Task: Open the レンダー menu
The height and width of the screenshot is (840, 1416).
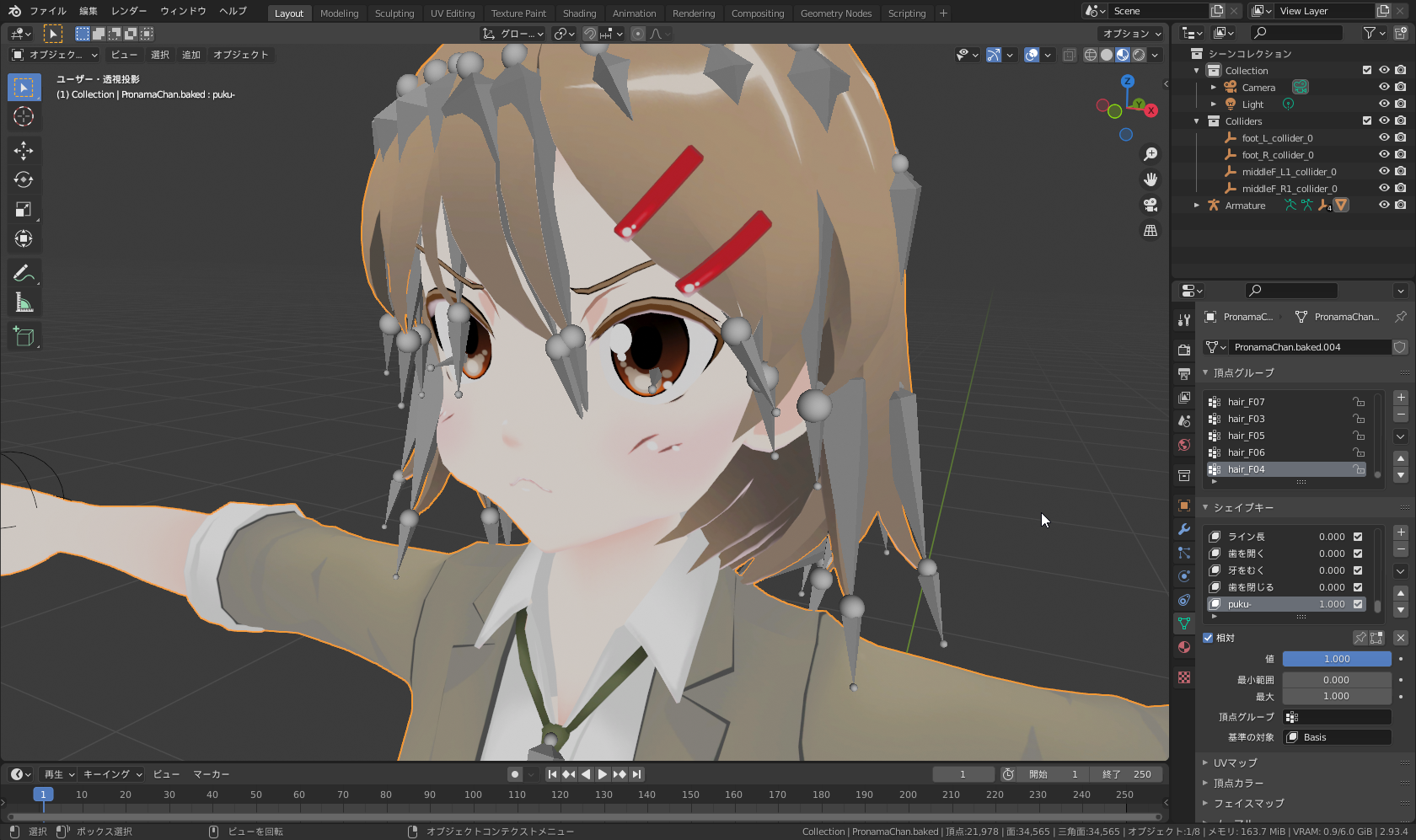Action: [129, 12]
